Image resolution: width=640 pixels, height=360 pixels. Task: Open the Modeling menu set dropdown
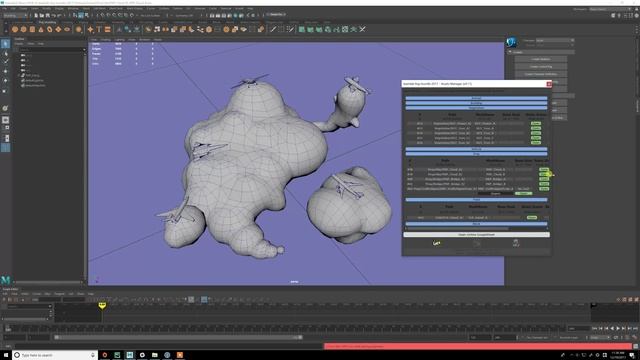click(15, 16)
